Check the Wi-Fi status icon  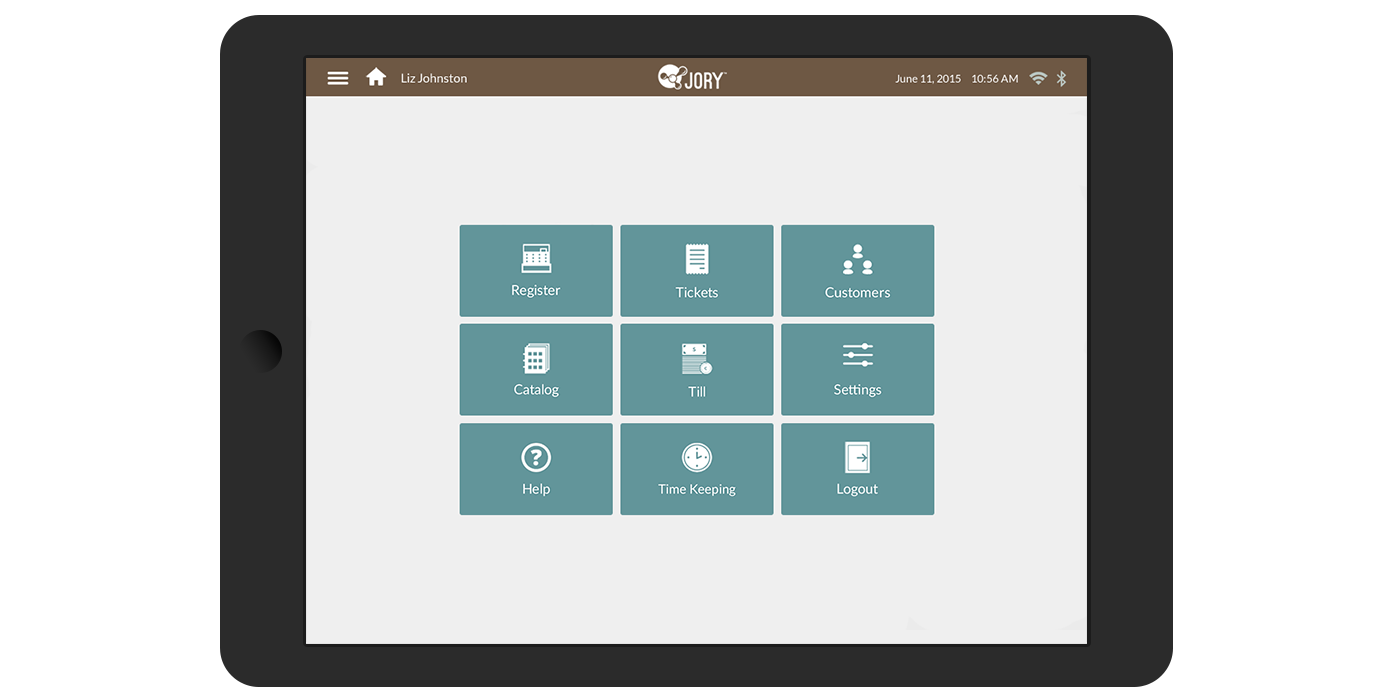click(x=1037, y=77)
